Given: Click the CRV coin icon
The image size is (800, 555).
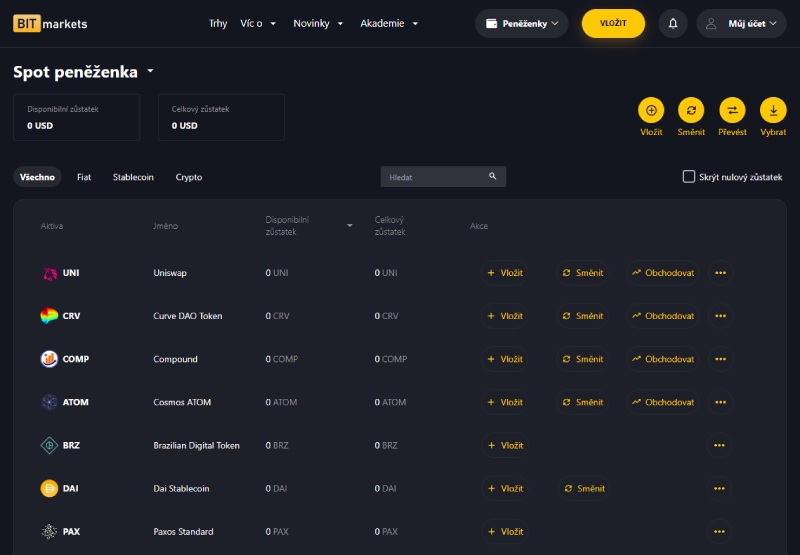Looking at the screenshot, I should [49, 316].
